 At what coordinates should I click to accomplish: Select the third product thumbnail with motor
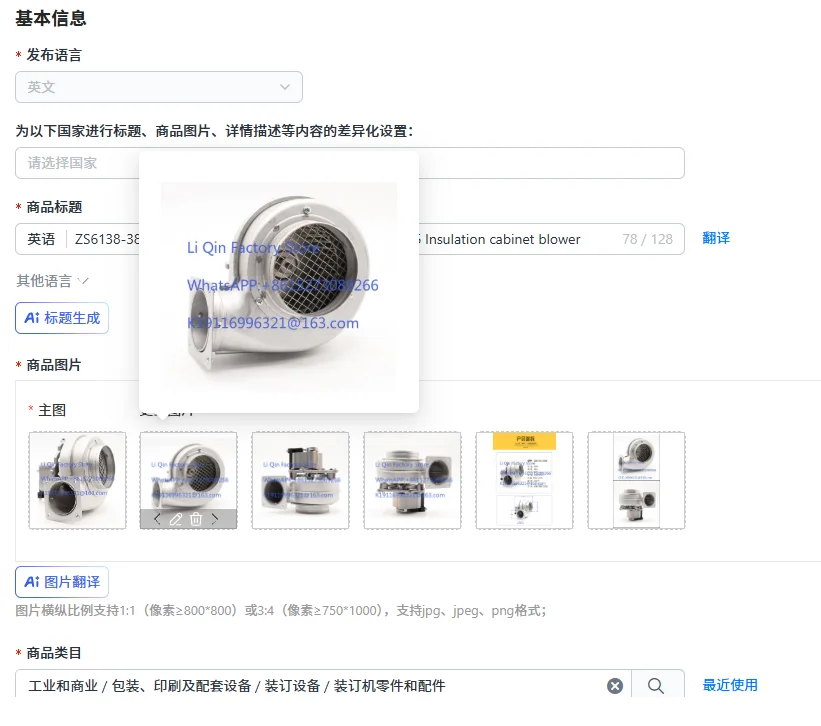[x=301, y=481]
